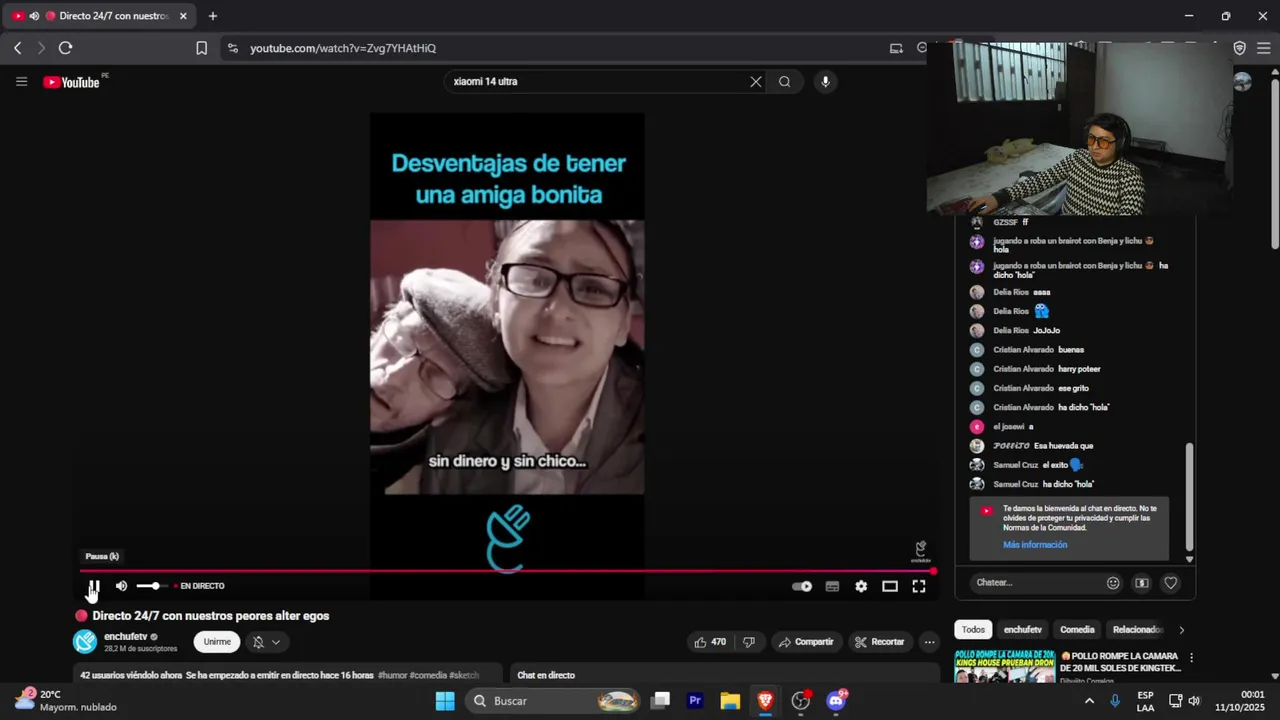Clear the search text with X
This screenshot has height=720, width=1280.
756,82
